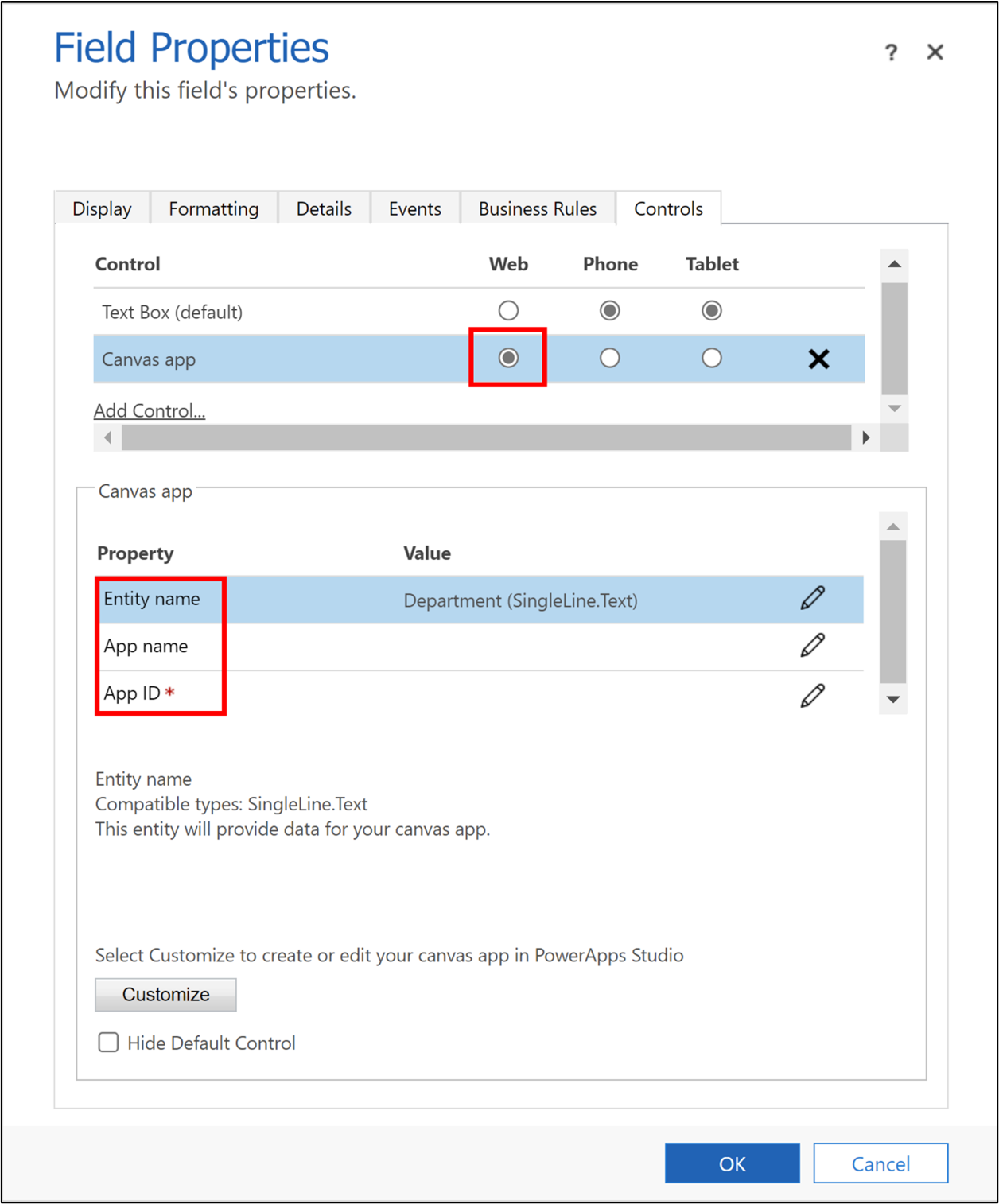Edit the App ID value with pencil icon
999x1204 pixels.
click(x=813, y=693)
